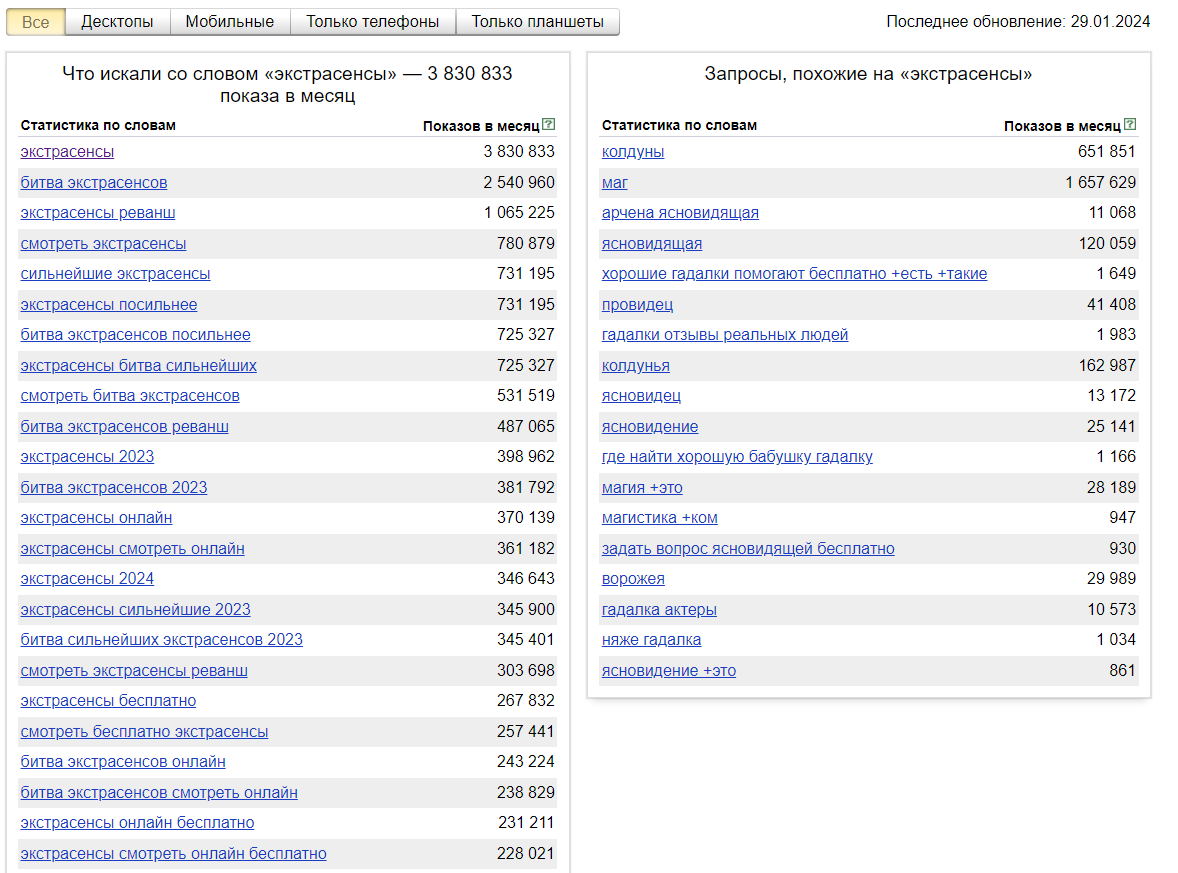Open the "экстрасенсы" keyword link
1178x873 pixels.
[x=67, y=152]
